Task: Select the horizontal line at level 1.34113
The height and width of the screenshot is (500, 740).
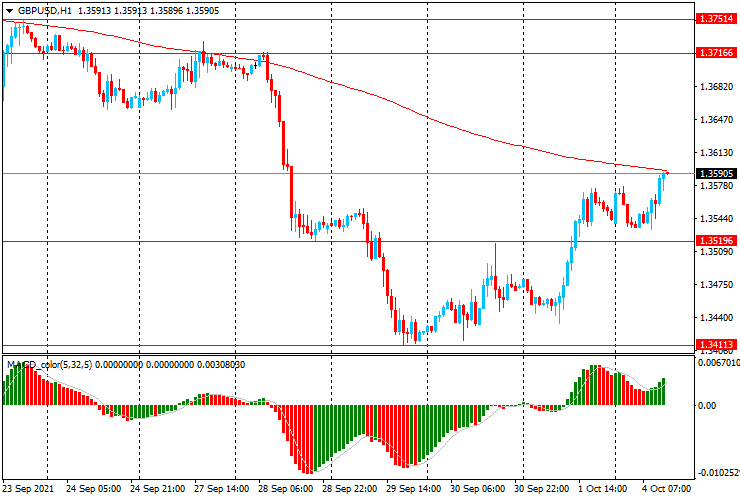Action: pyautogui.click(x=348, y=346)
